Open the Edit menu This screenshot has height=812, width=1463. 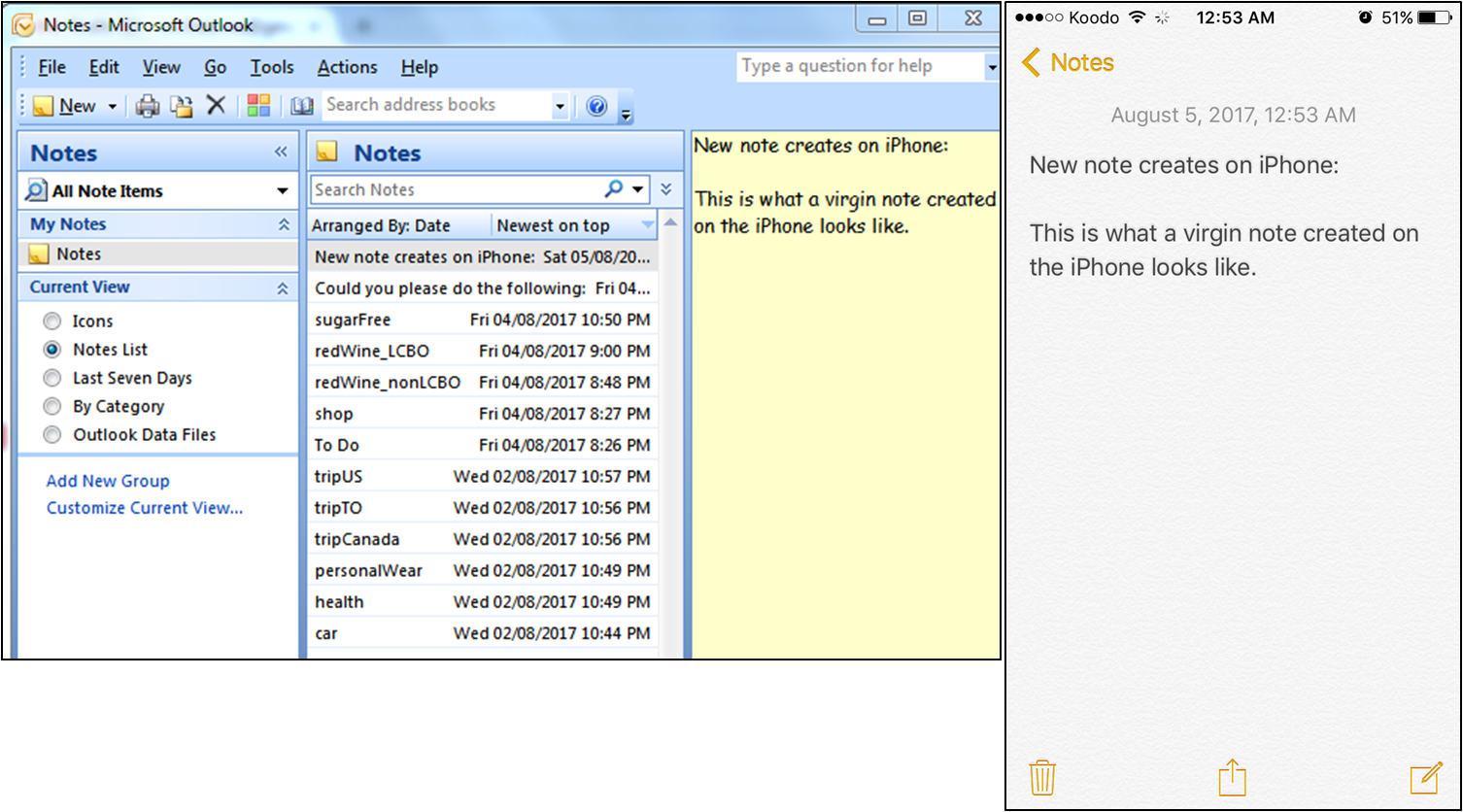click(x=104, y=67)
